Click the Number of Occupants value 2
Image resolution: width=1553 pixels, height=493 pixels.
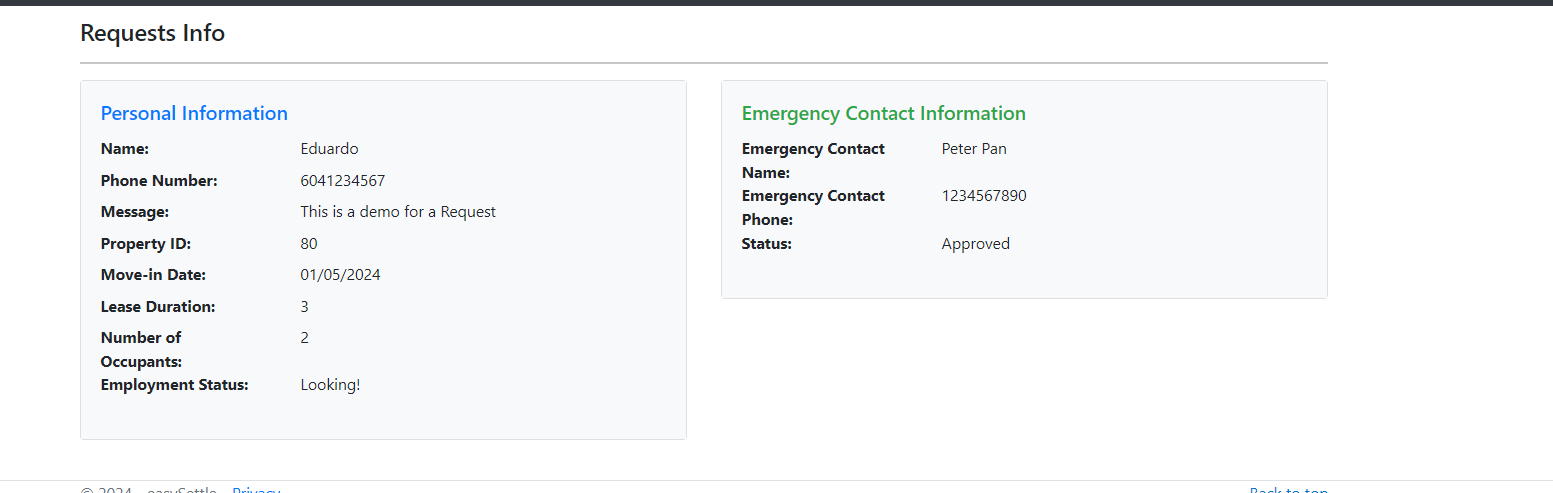(x=305, y=338)
